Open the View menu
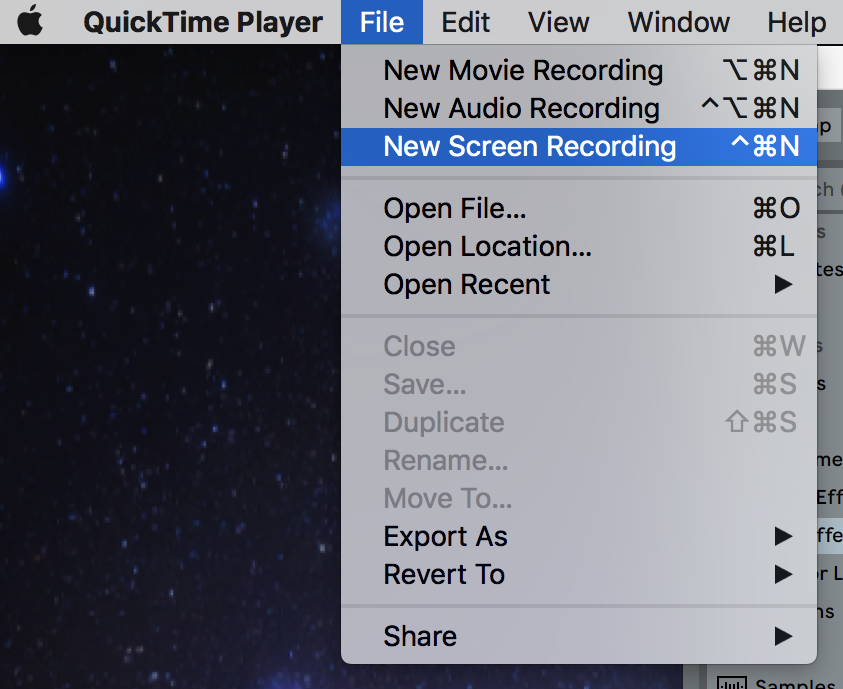 pos(558,22)
